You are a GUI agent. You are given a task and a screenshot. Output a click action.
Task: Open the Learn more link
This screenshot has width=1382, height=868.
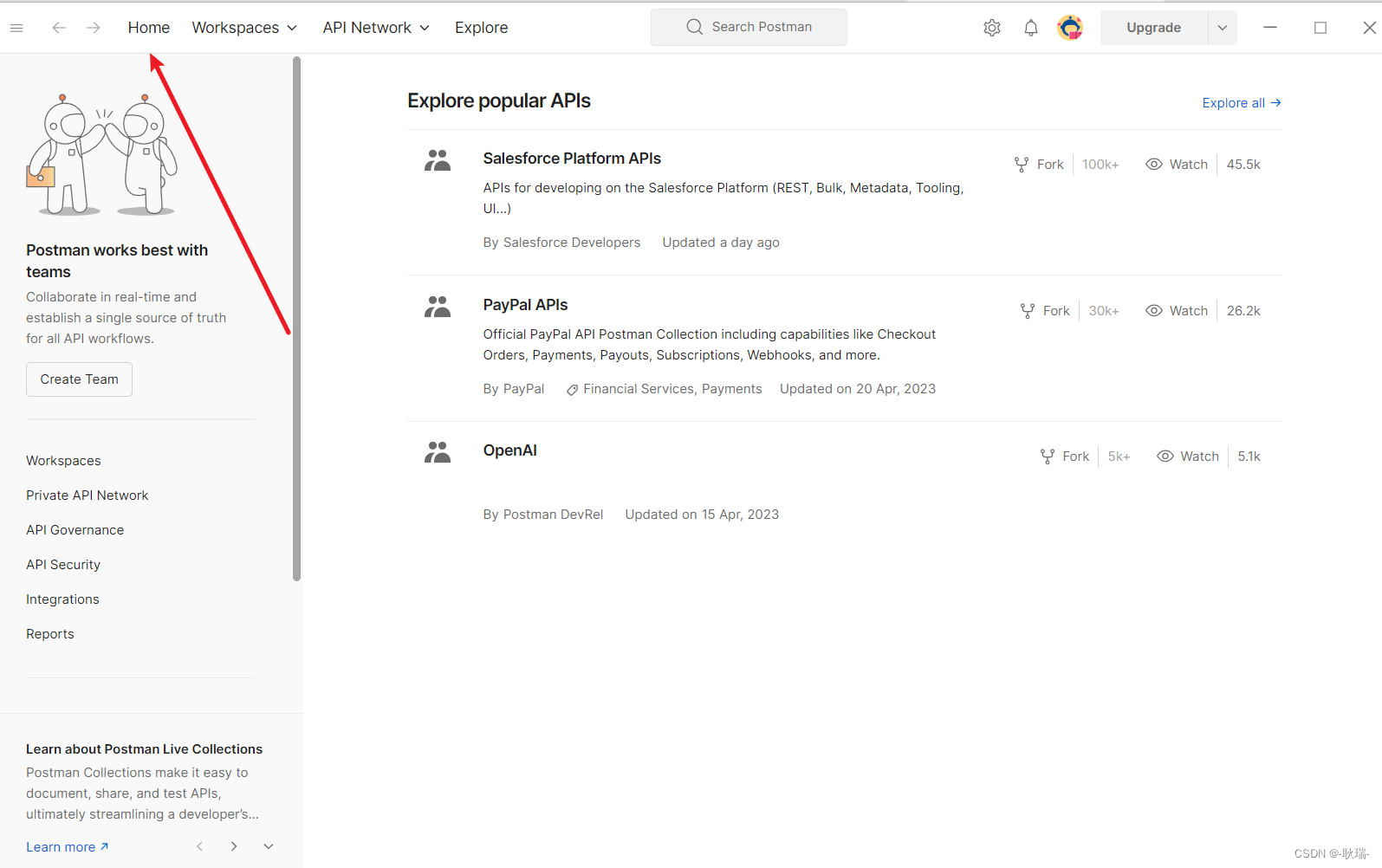coord(68,847)
